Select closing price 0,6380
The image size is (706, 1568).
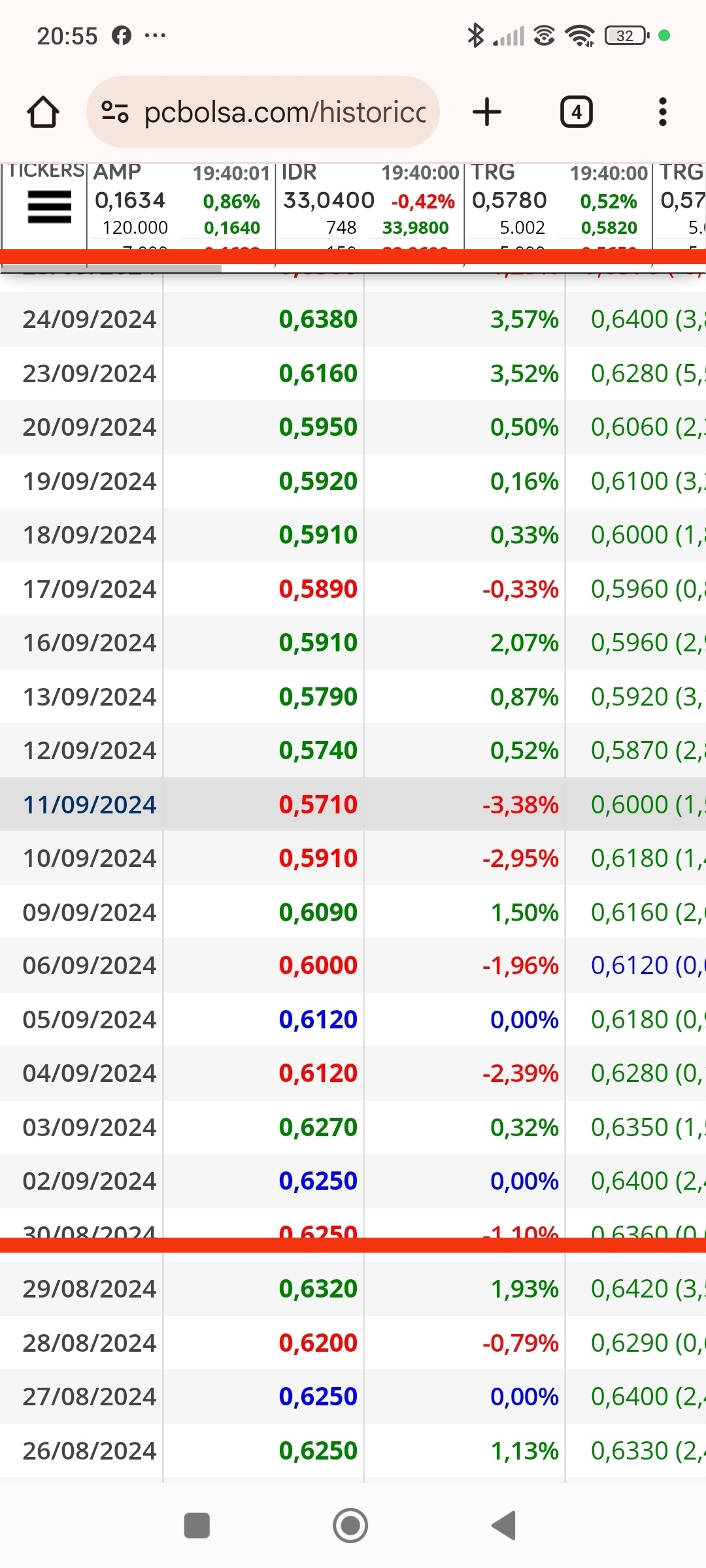coord(318,319)
